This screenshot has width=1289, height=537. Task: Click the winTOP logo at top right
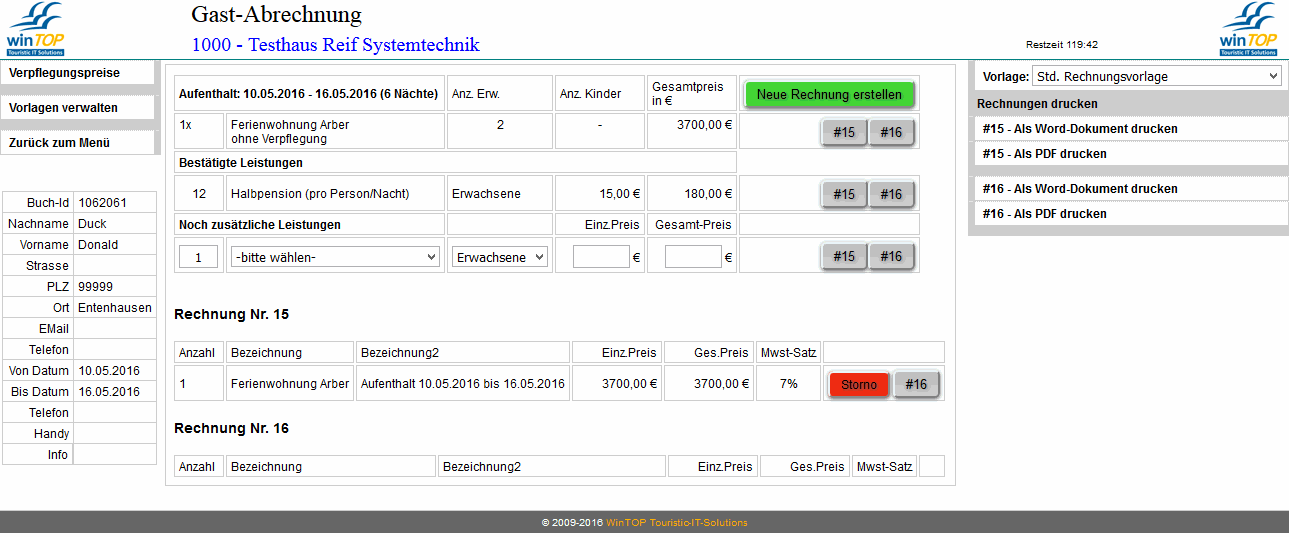pos(1248,29)
